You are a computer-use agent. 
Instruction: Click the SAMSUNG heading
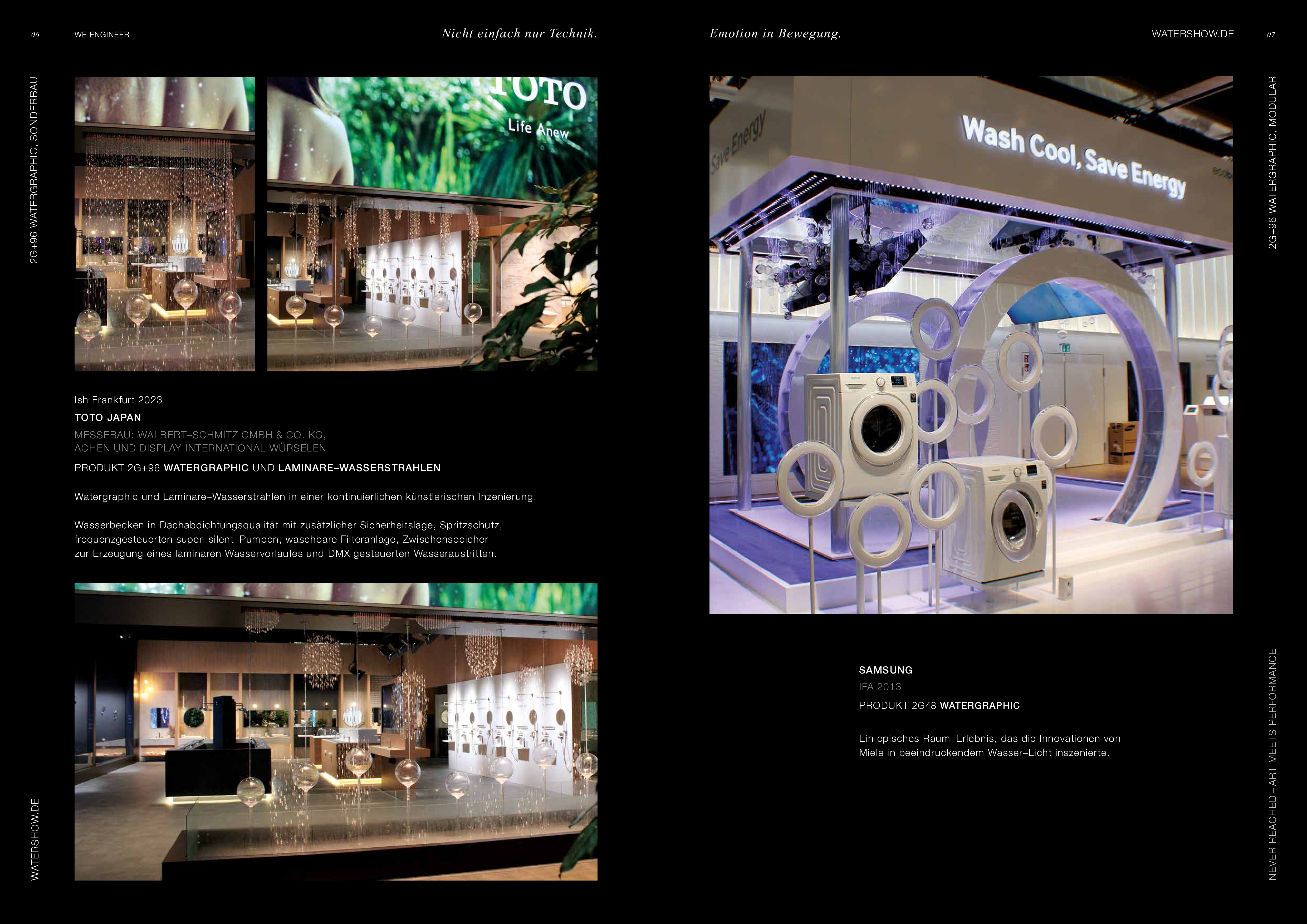point(885,670)
